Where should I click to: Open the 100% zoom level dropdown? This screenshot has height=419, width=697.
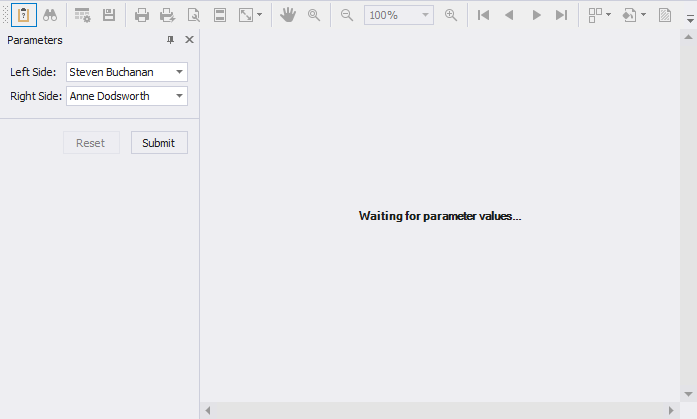(x=426, y=15)
